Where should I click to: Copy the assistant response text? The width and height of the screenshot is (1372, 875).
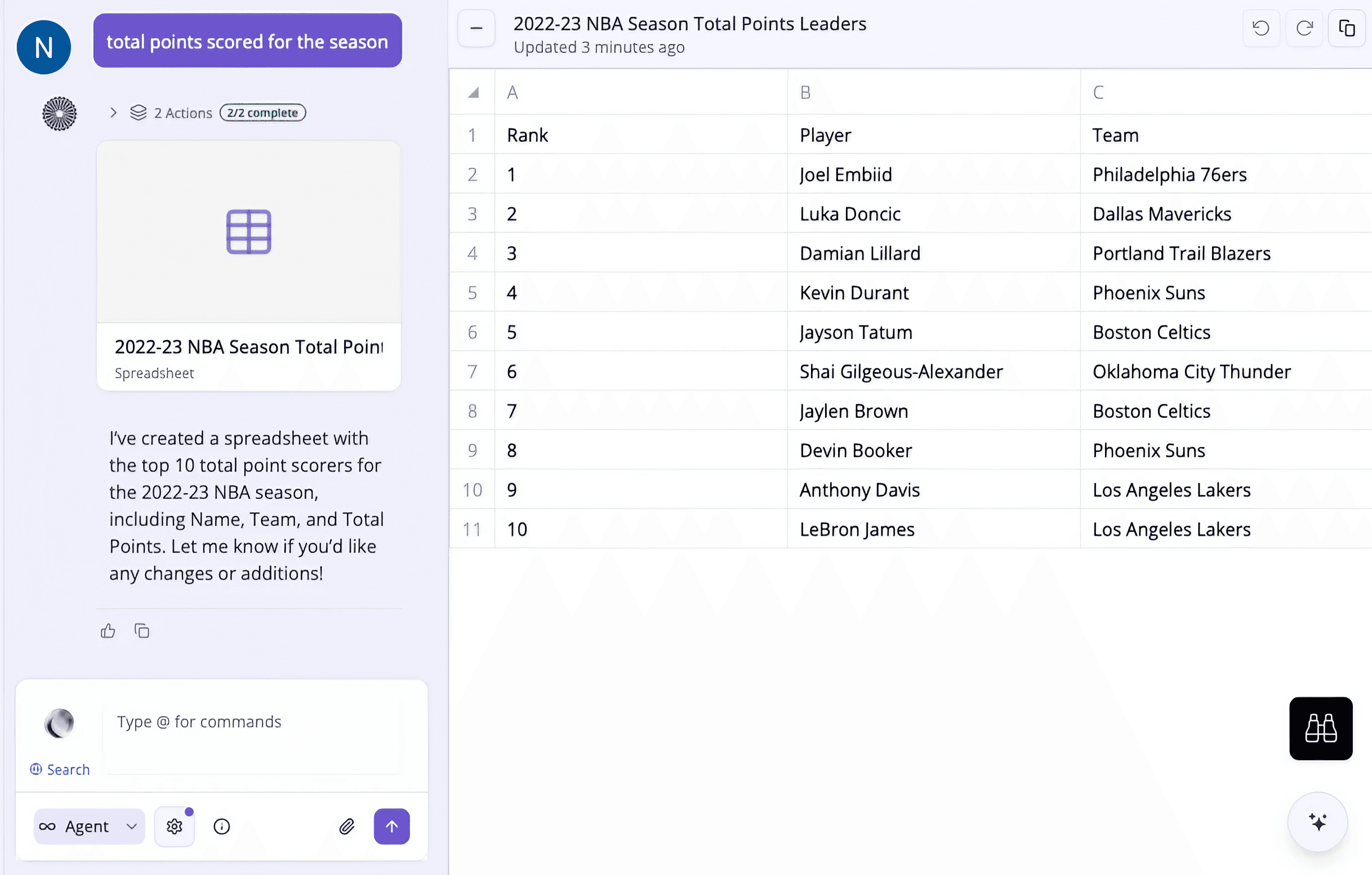141,631
